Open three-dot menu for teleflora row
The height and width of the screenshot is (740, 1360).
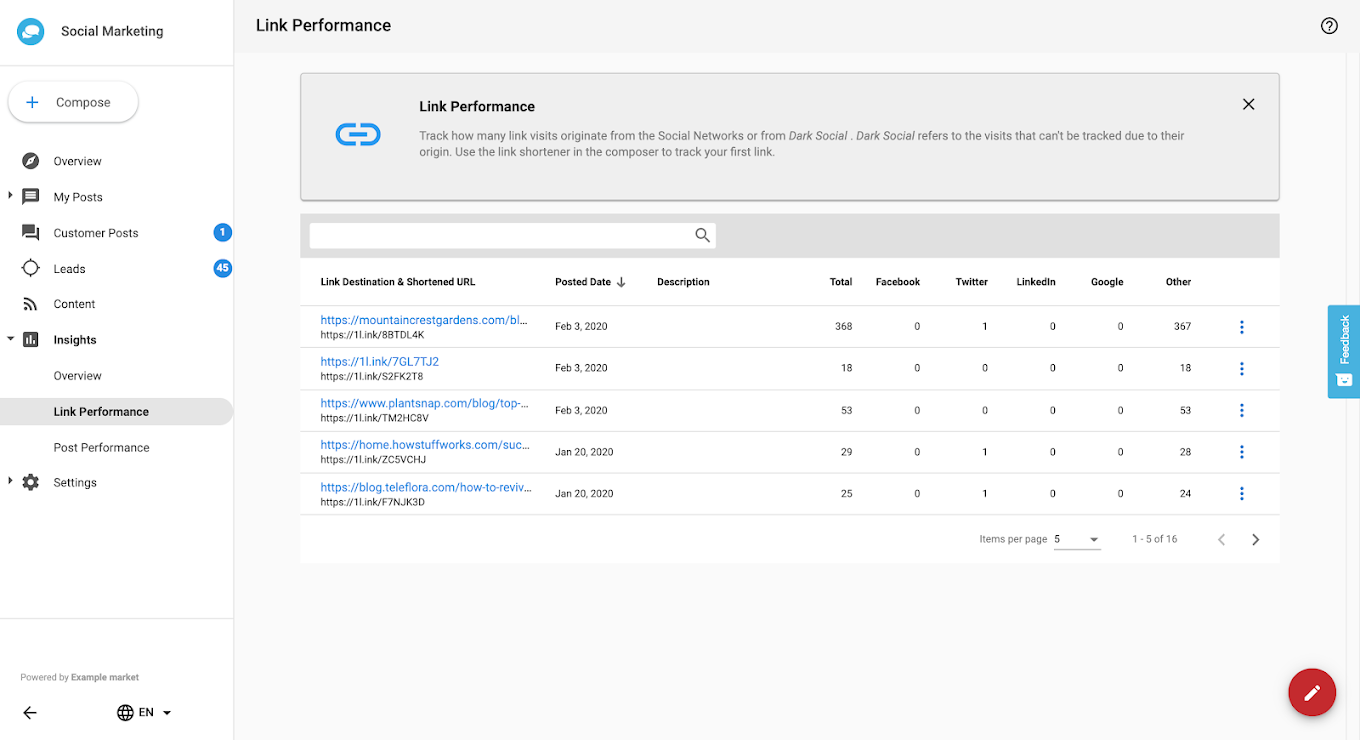[x=1241, y=494]
